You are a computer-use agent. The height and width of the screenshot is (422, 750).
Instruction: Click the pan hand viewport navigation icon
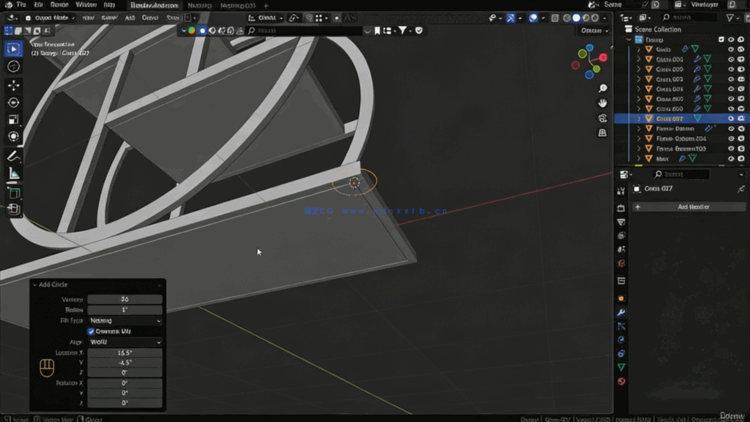pos(603,103)
